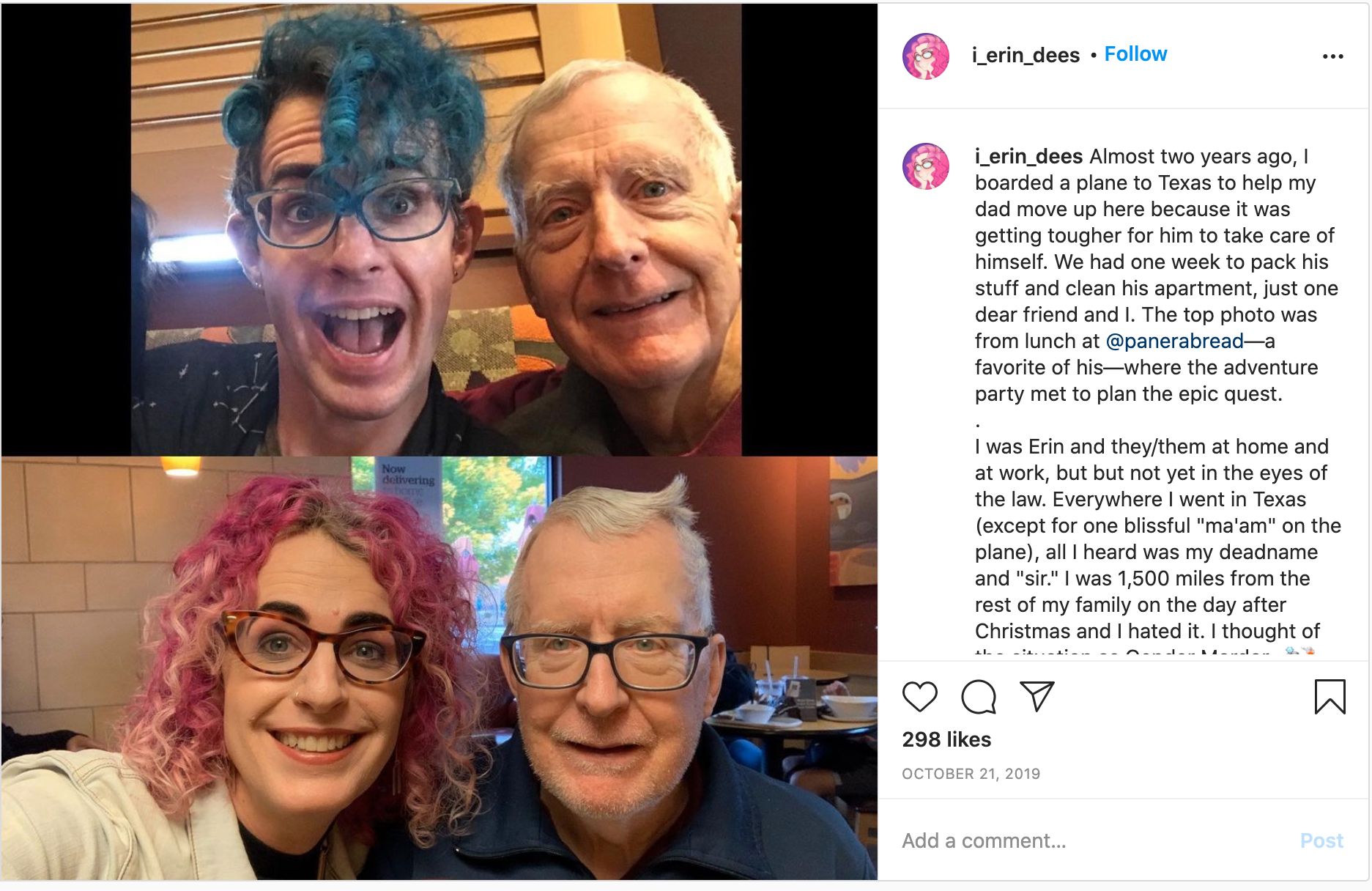
Task: Share post using paper plane icon
Action: (1037, 696)
